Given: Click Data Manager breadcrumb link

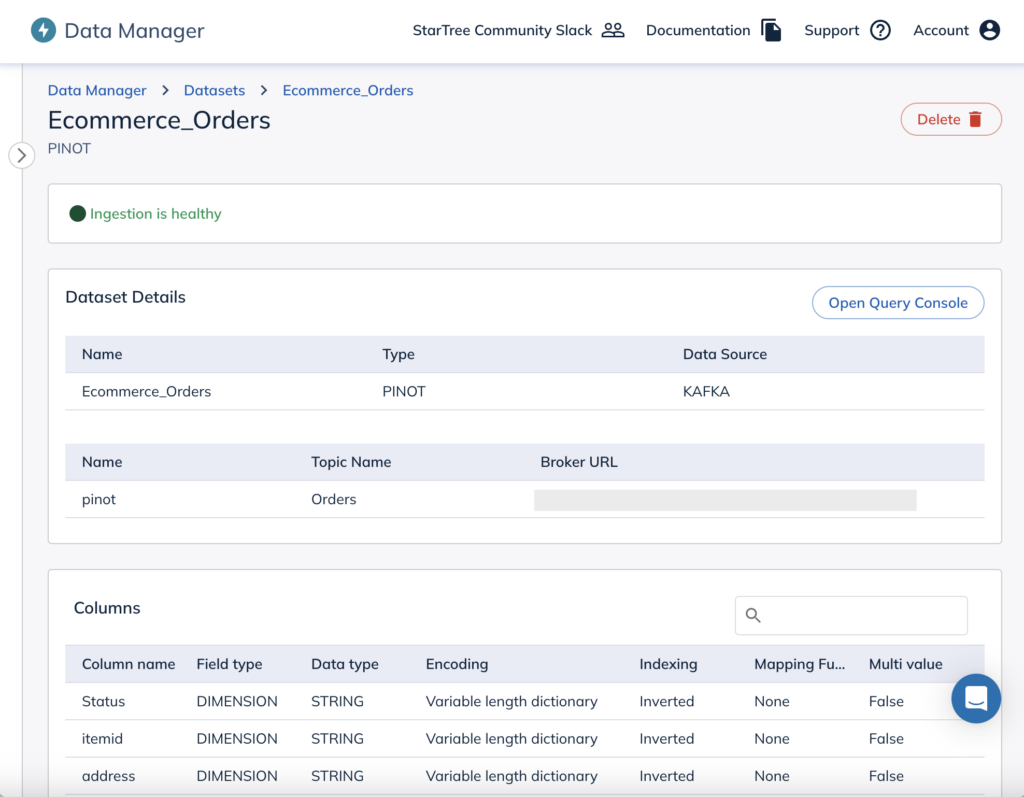Looking at the screenshot, I should point(97,90).
